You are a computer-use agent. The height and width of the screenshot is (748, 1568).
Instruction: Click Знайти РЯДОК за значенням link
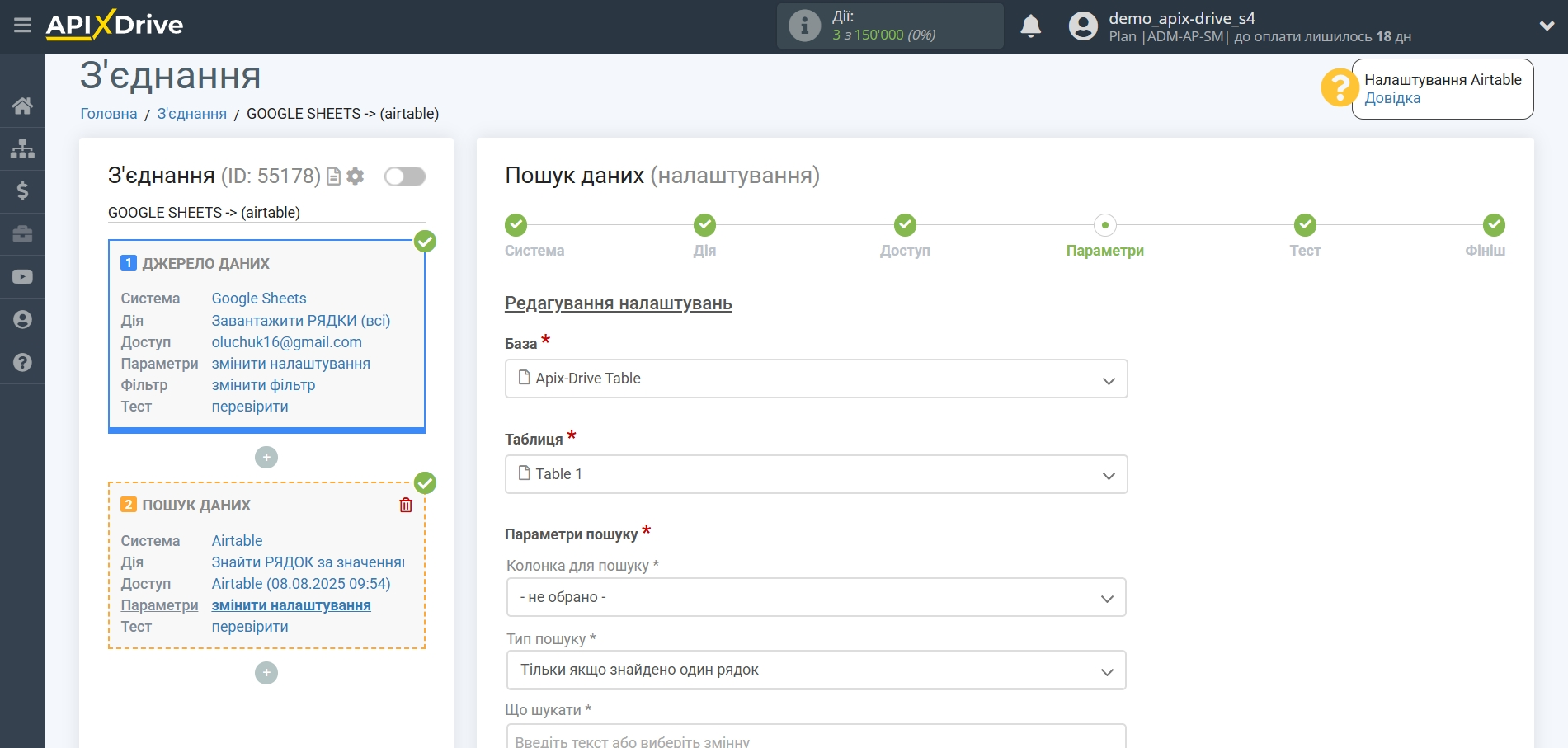tap(308, 562)
